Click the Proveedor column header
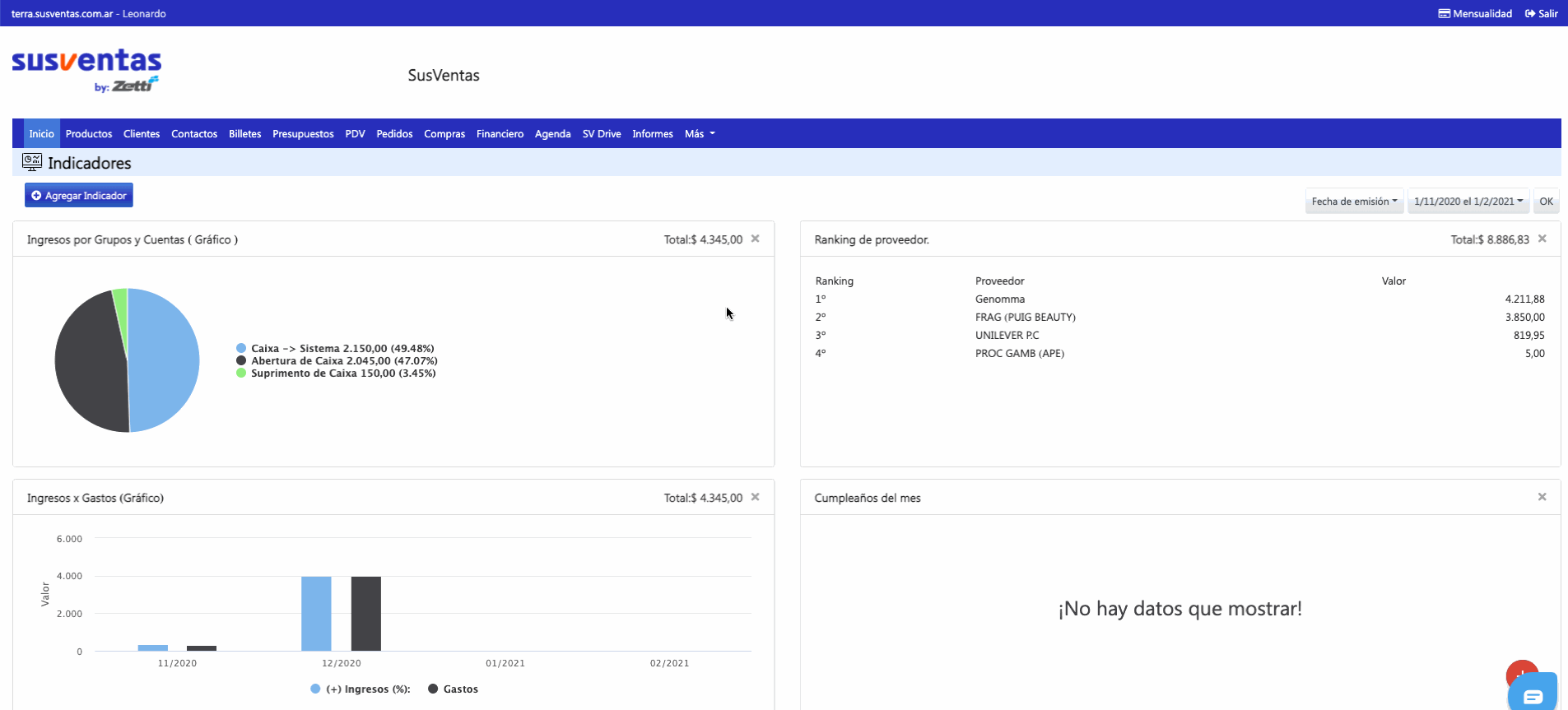Viewport: 1568px width, 710px height. coord(999,281)
